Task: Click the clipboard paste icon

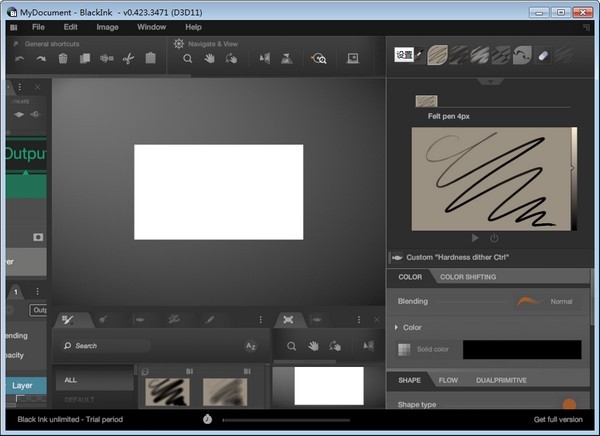Action: coord(150,59)
